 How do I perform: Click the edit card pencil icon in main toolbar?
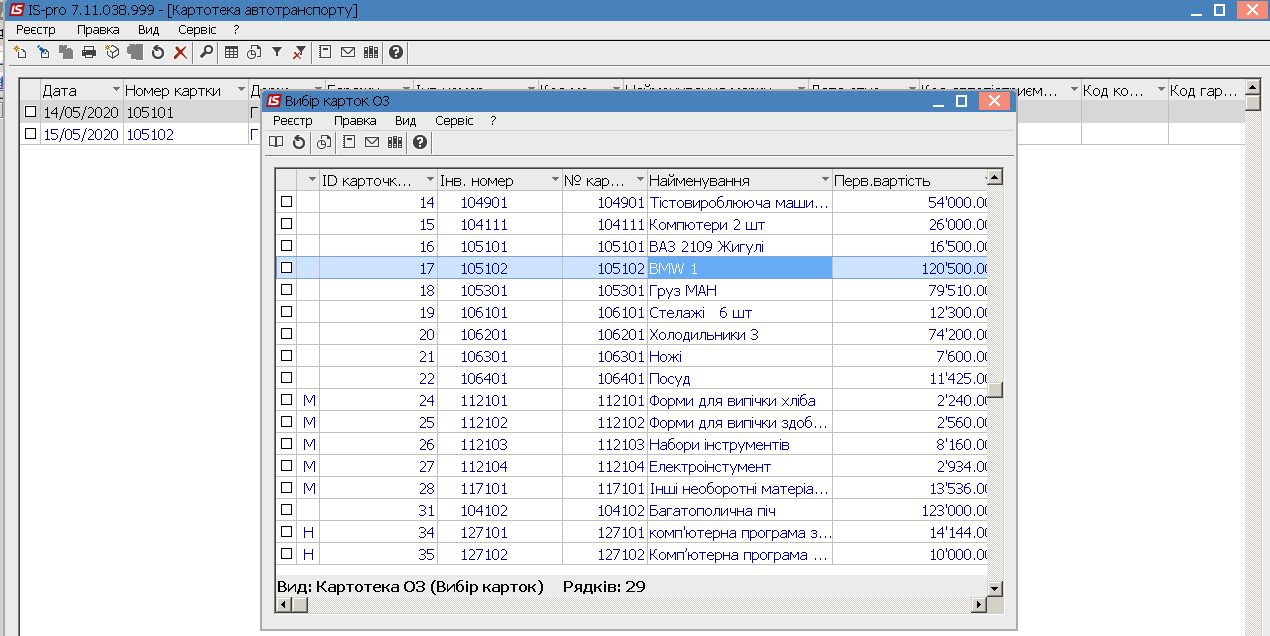pos(43,52)
